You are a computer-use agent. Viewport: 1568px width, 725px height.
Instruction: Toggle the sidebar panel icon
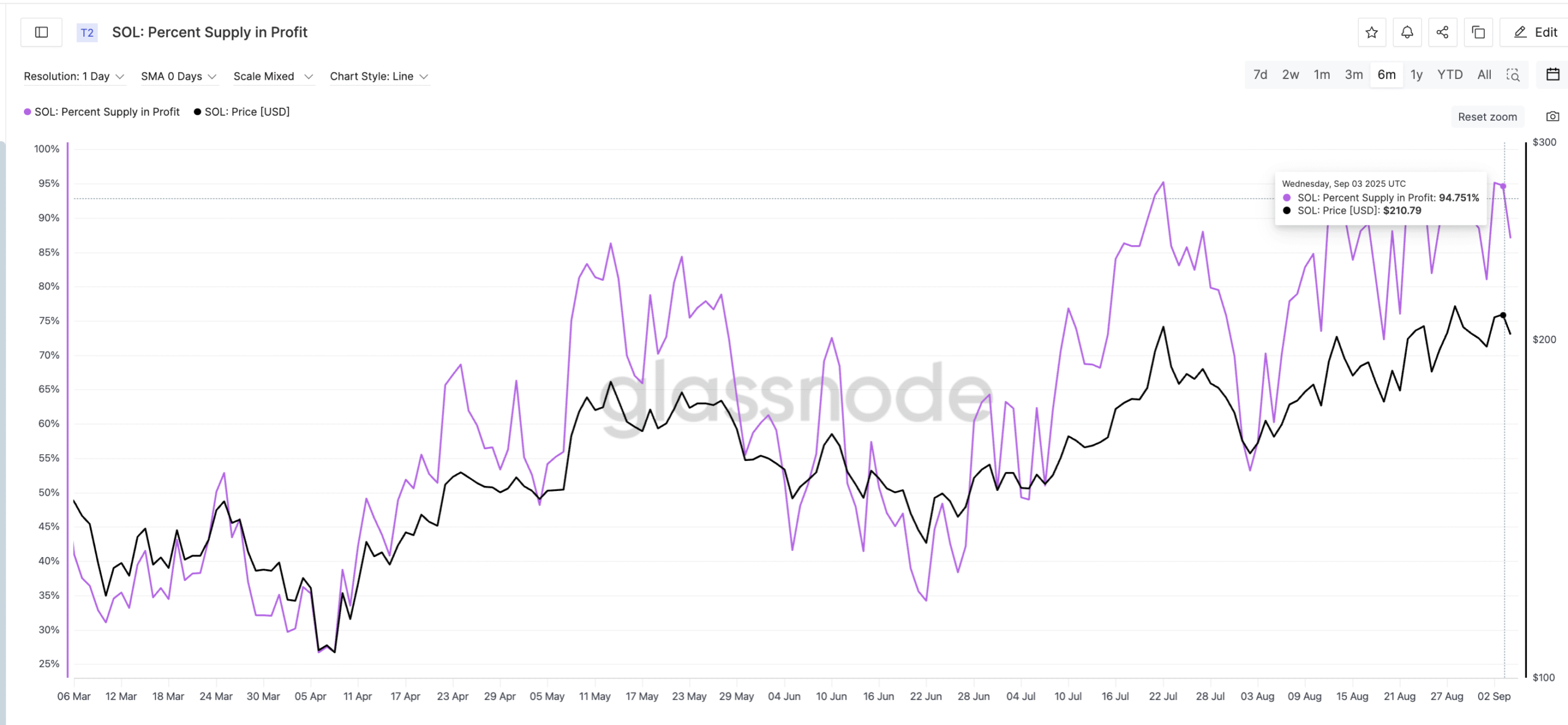(x=41, y=32)
